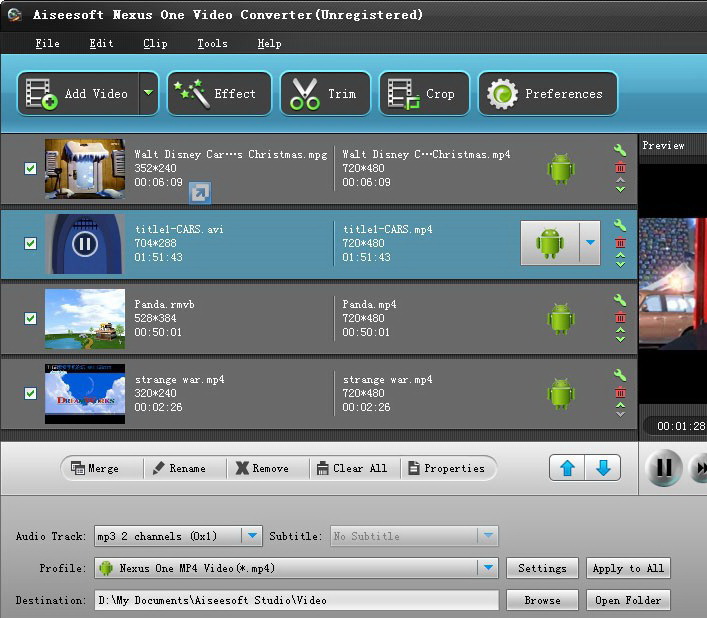Select the strange war.mp4 DreamWorks thumbnail
This screenshot has width=707, height=618.
point(85,394)
